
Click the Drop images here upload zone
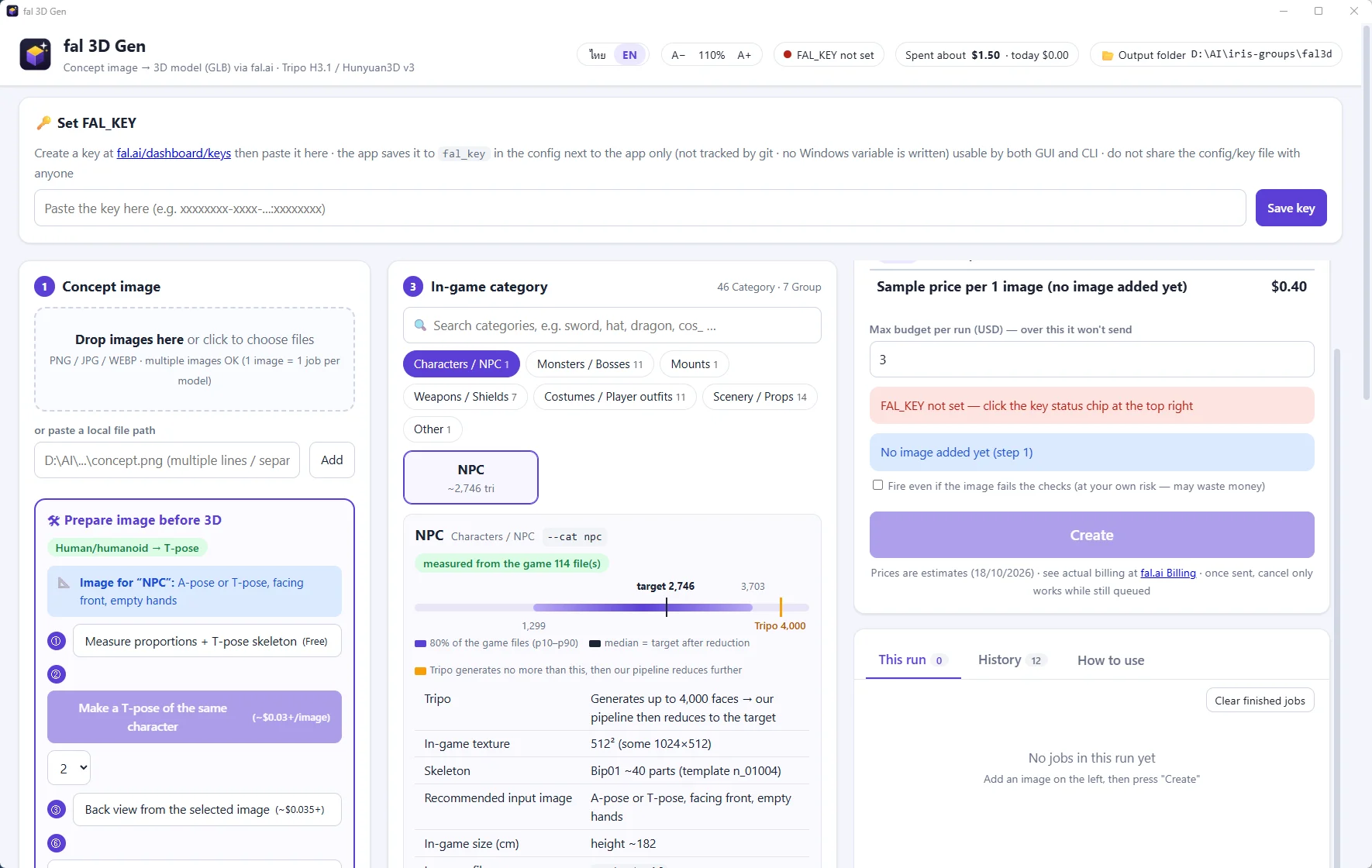pyautogui.click(x=195, y=359)
